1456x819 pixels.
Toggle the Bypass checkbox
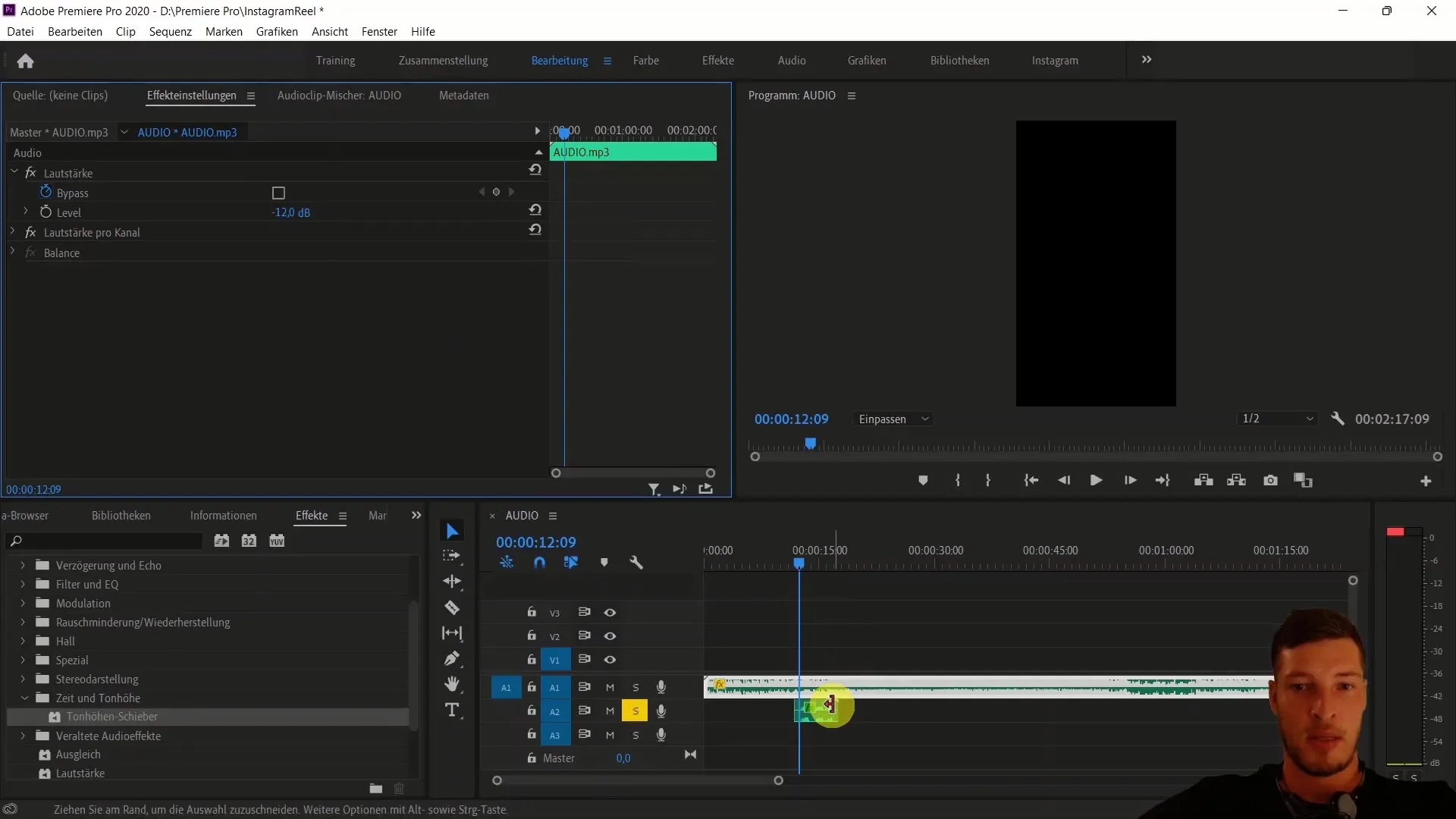278,193
